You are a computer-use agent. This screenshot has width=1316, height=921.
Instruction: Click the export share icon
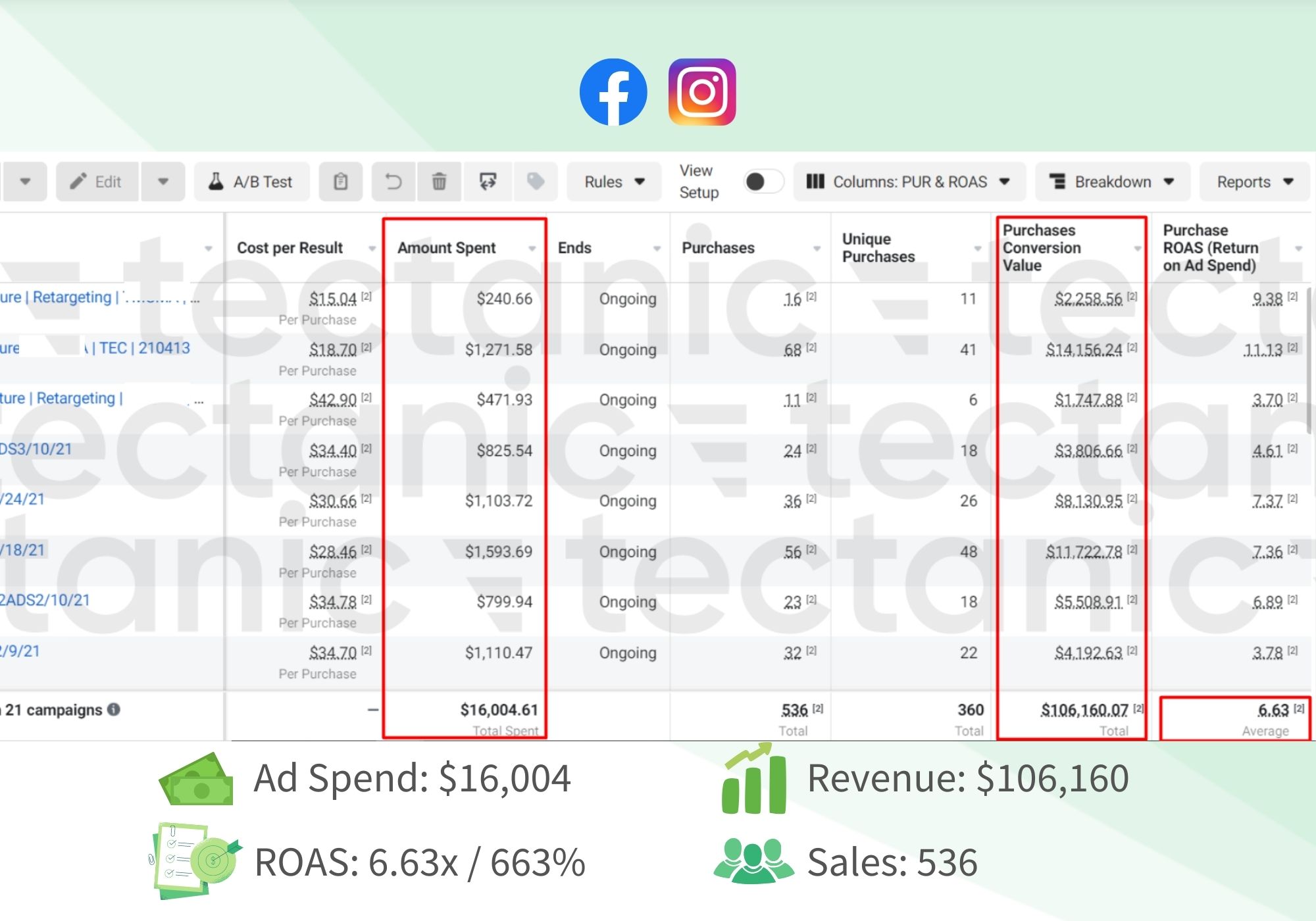click(488, 182)
